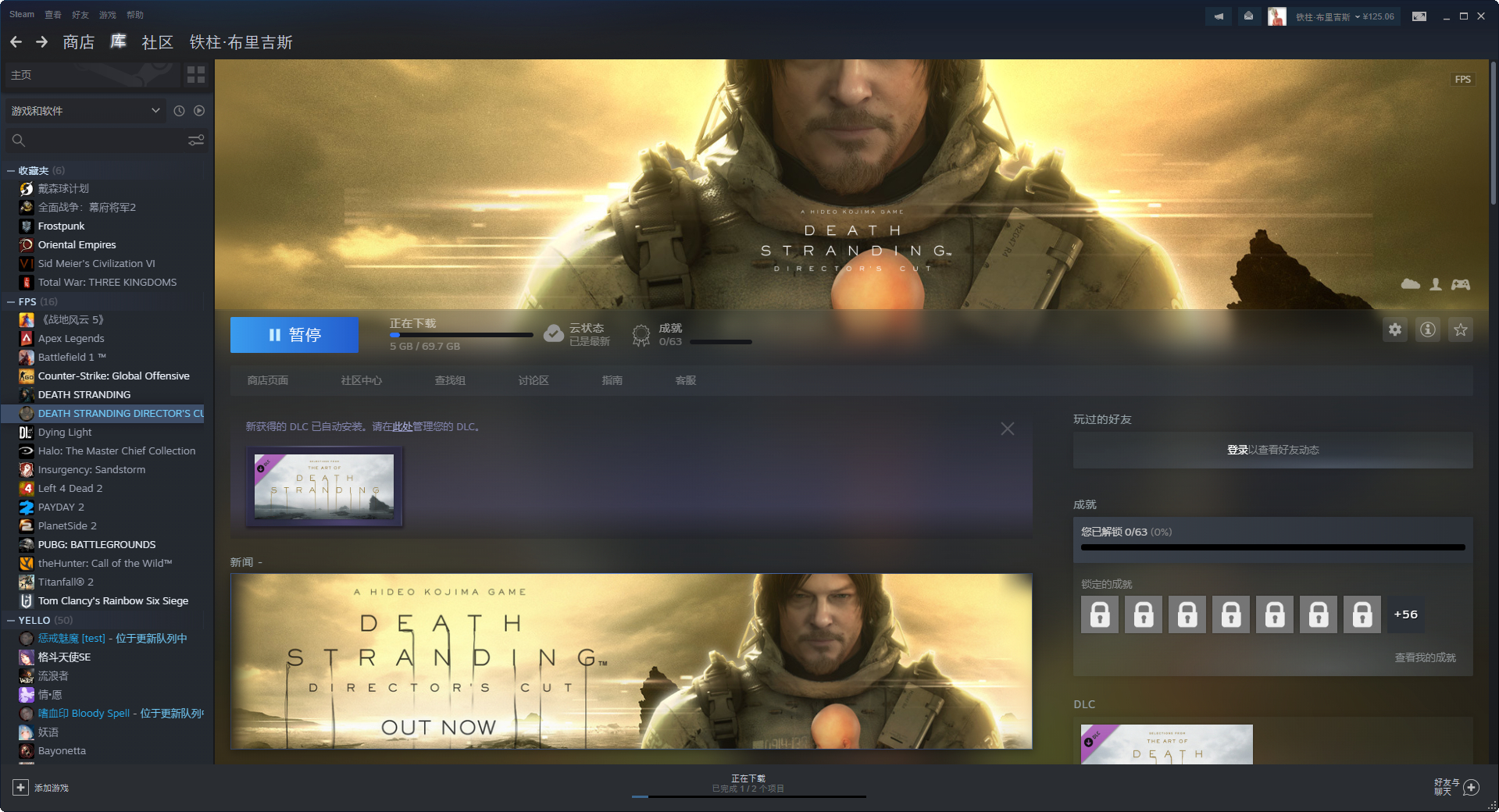Open the 查看 menu
This screenshot has height=812, width=1499.
53,15
